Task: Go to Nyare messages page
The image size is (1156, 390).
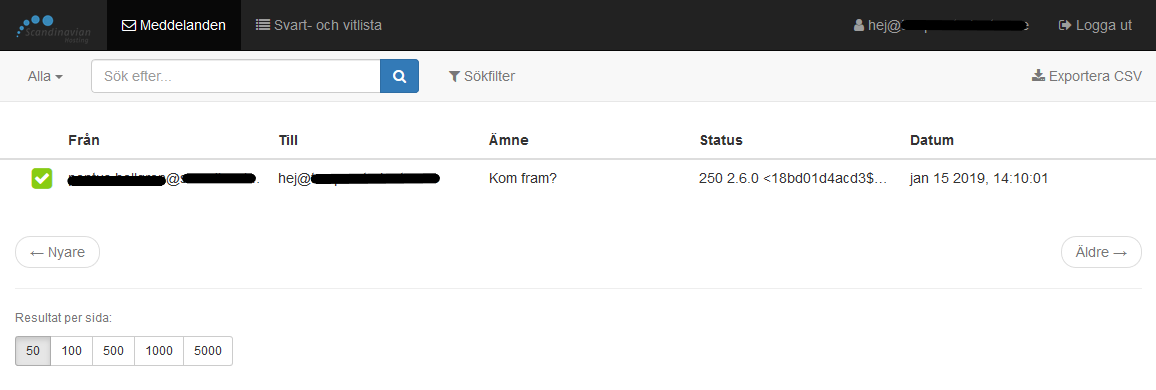Action: tap(58, 252)
